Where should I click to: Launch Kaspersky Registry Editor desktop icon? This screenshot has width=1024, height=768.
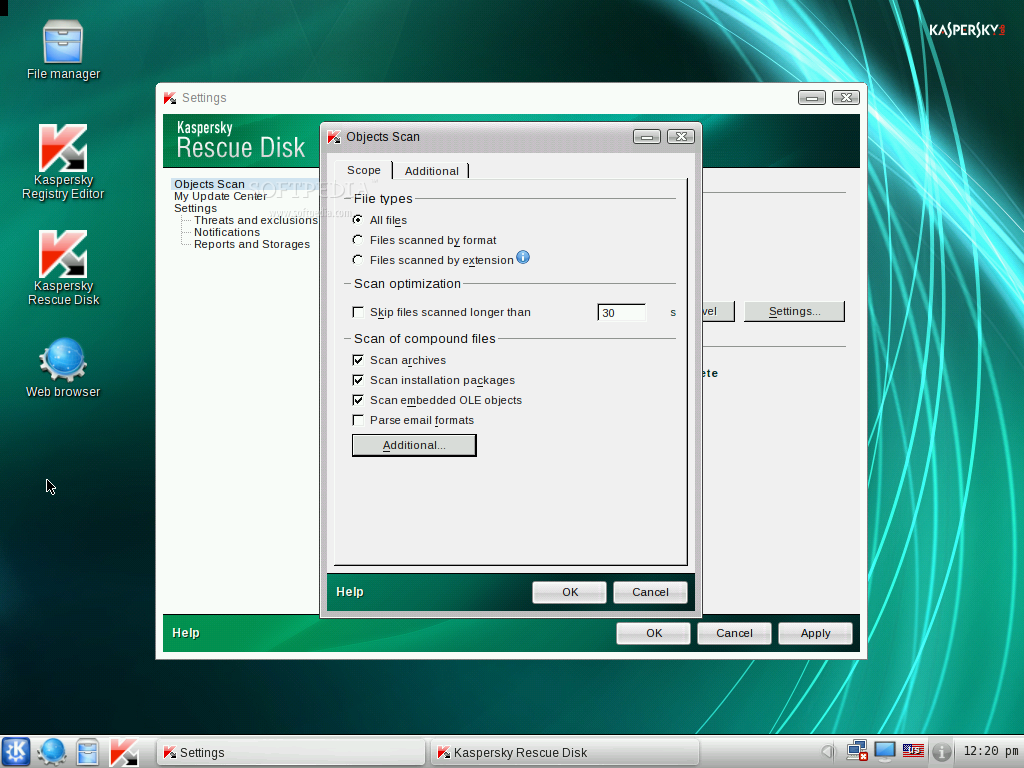[x=63, y=161]
